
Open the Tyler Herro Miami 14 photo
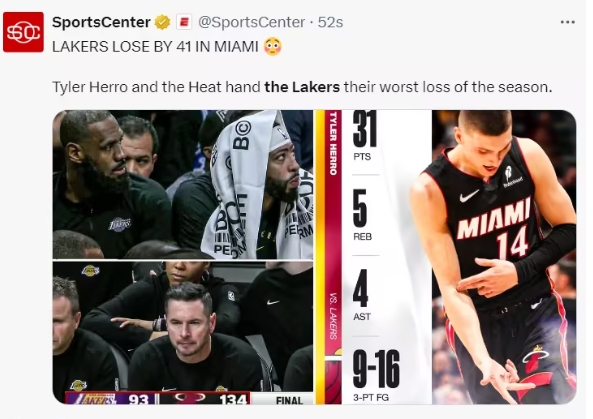pos(504,257)
